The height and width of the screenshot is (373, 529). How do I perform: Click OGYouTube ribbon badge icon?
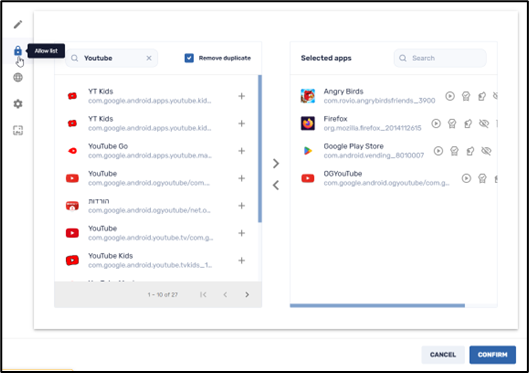click(x=482, y=178)
